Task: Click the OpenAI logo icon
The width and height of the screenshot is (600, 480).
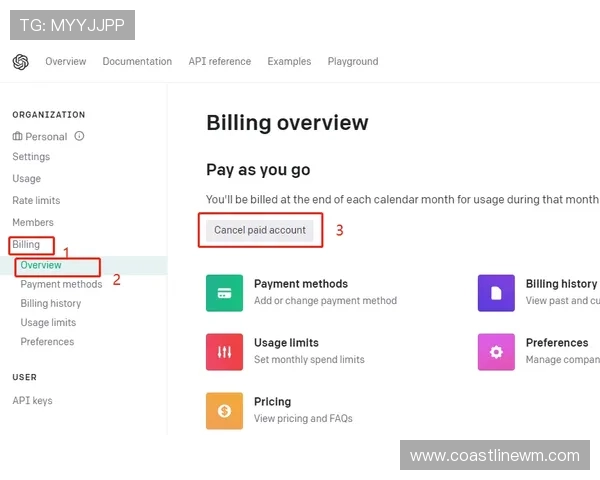Action: (x=20, y=62)
